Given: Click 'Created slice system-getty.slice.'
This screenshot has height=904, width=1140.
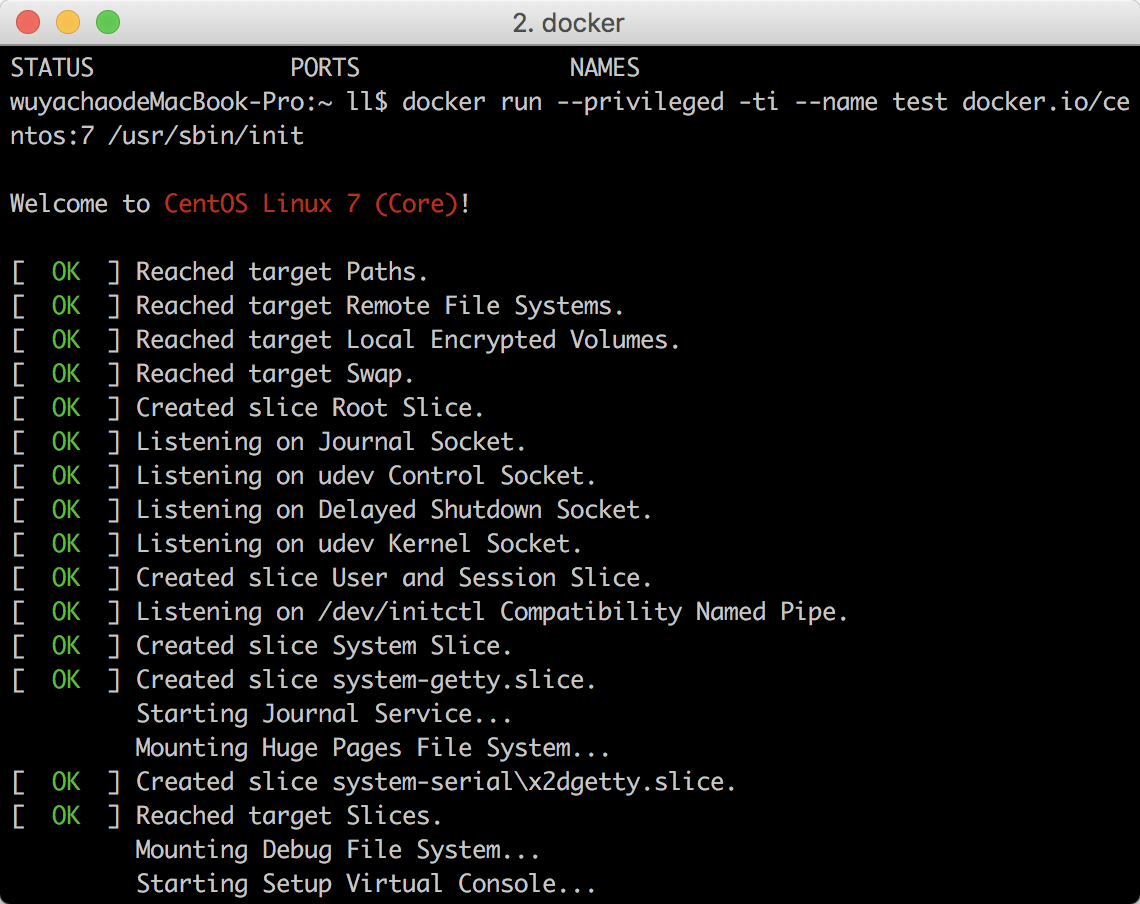Looking at the screenshot, I should (366, 681).
